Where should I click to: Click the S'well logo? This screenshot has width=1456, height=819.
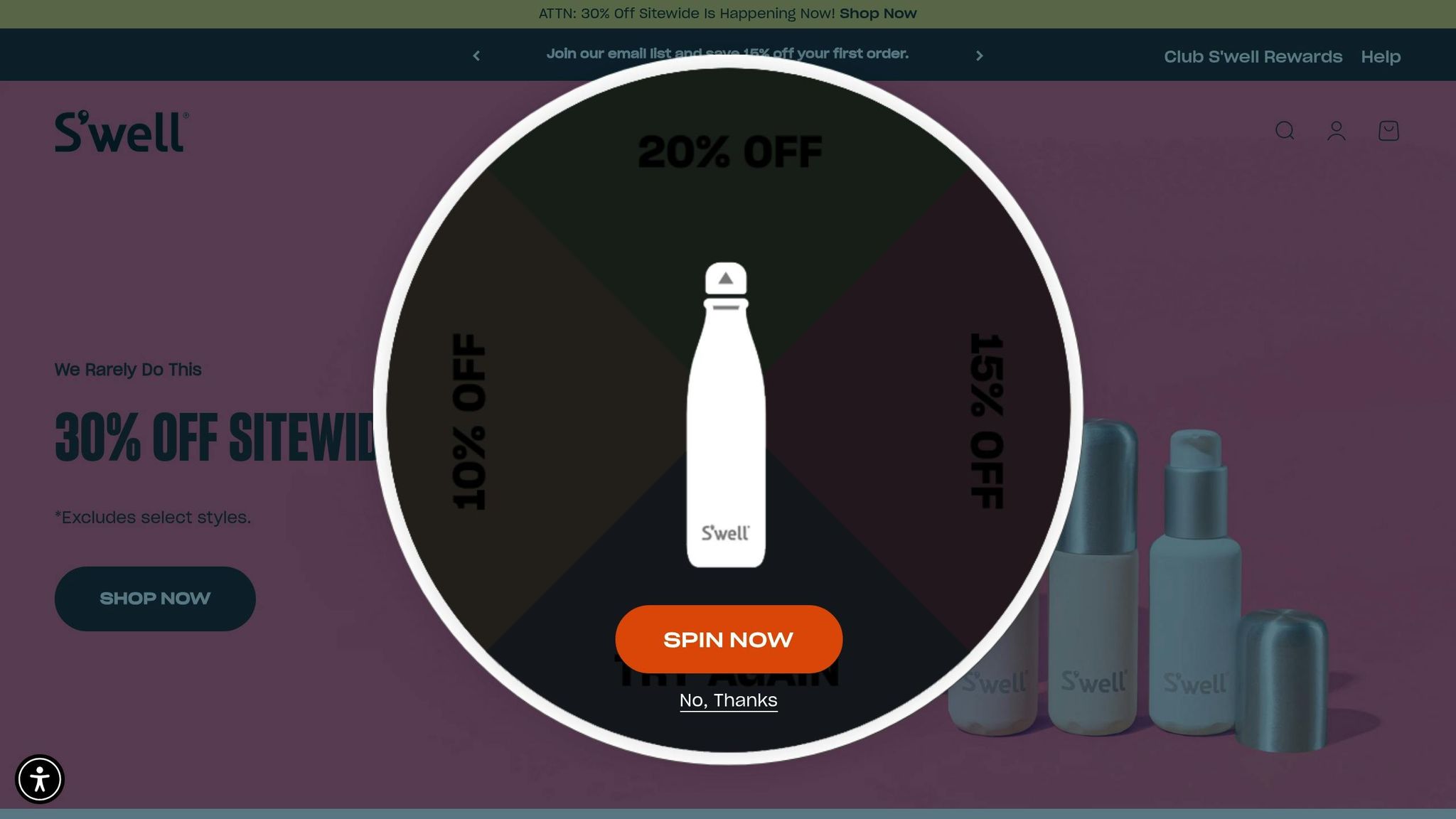click(x=122, y=132)
